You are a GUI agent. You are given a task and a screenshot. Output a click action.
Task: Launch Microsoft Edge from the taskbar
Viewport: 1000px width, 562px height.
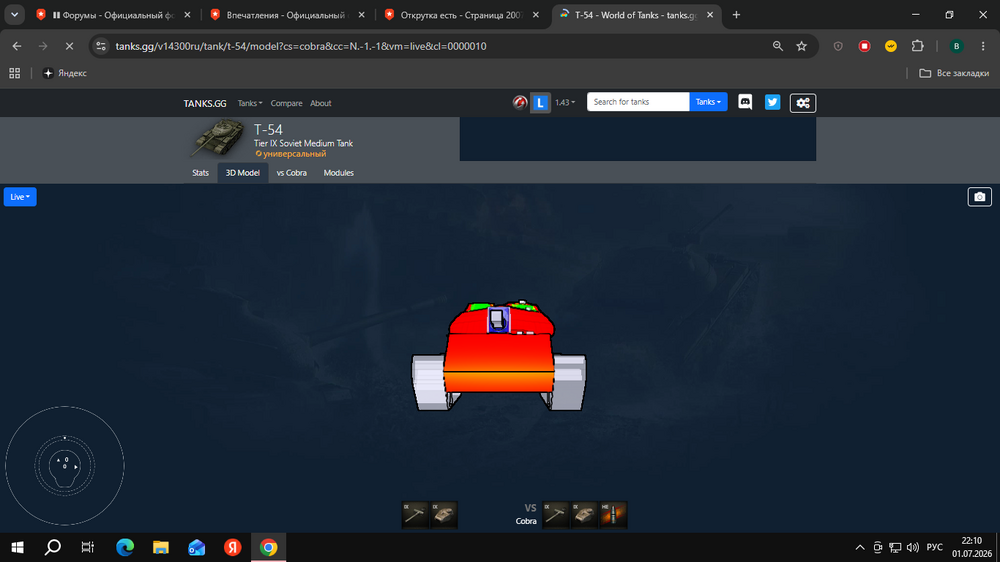click(x=125, y=547)
